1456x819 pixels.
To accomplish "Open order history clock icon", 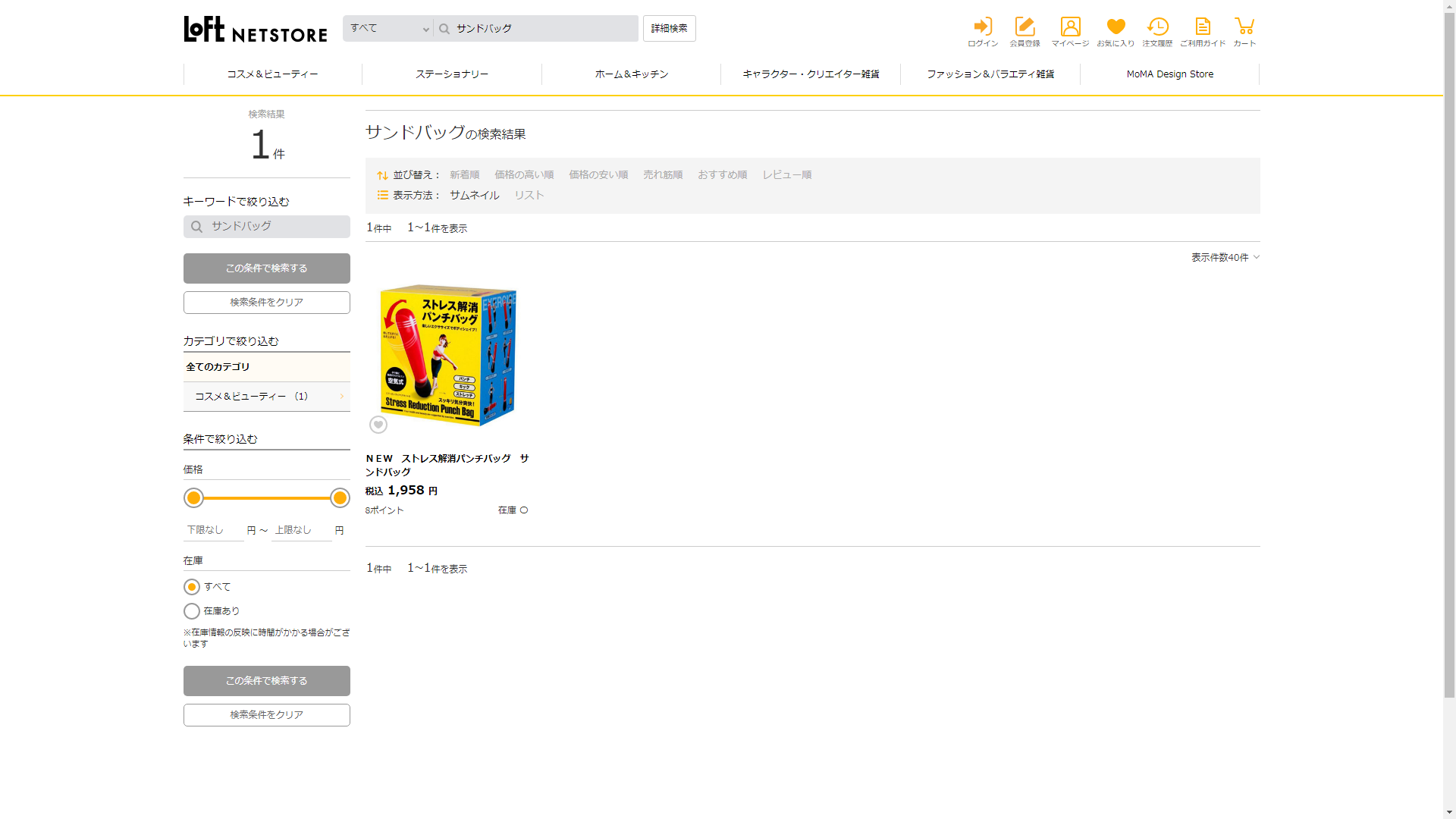I will tap(1157, 27).
